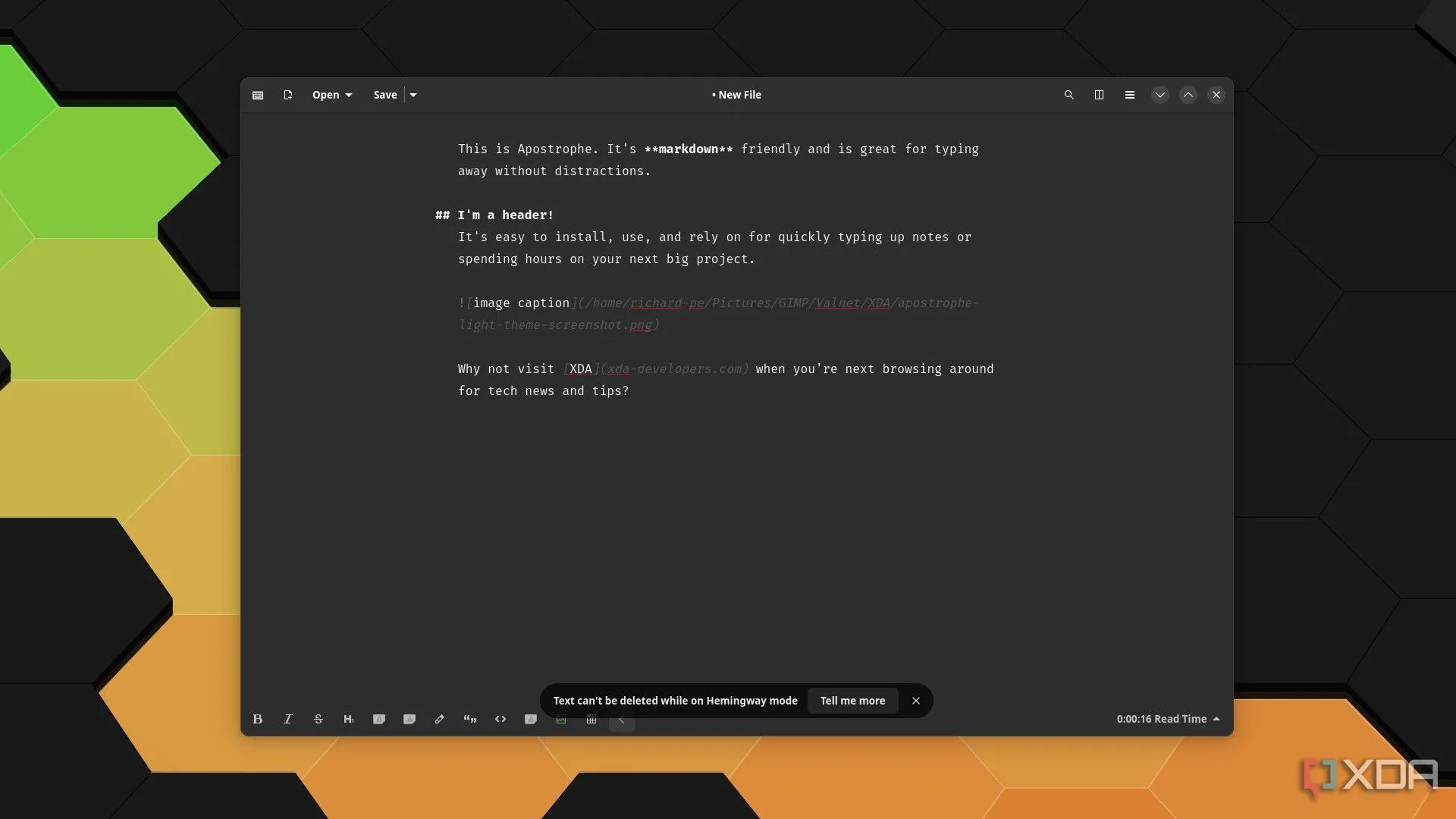This screenshot has height=819, width=1456.
Task: Expand the Save options dropdown arrow
Action: (x=413, y=95)
